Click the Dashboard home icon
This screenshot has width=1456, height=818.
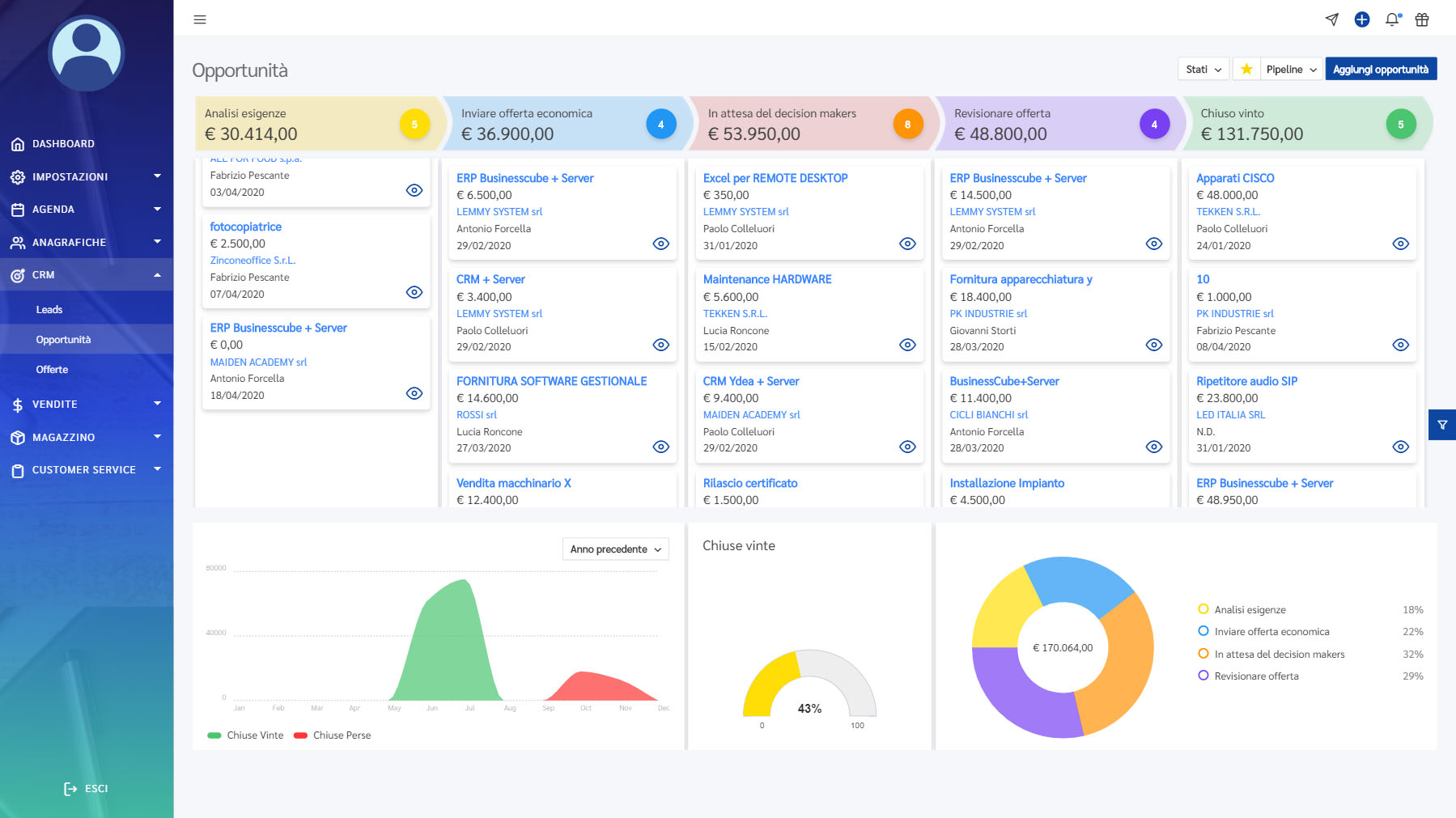click(18, 144)
